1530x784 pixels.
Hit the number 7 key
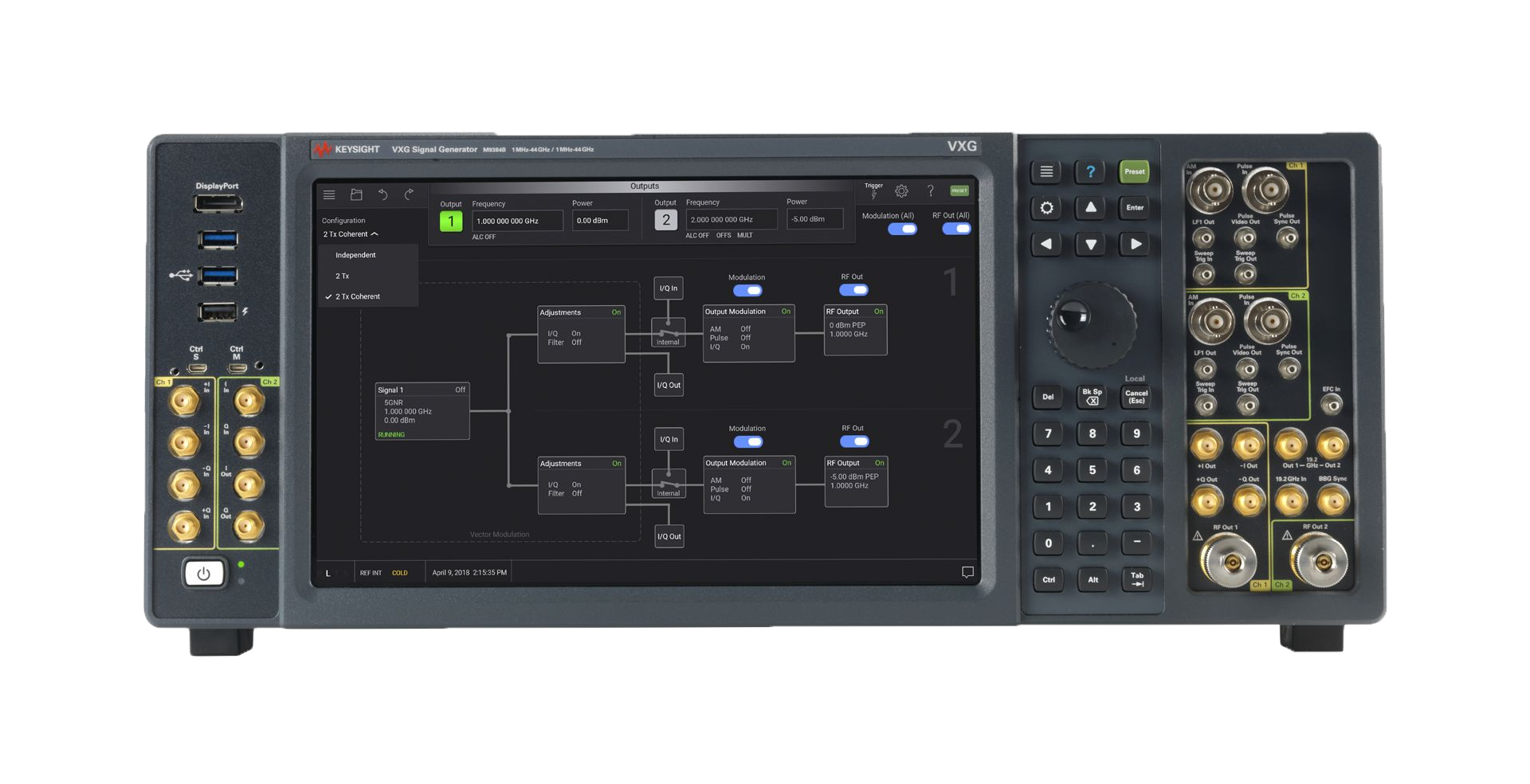point(1048,433)
